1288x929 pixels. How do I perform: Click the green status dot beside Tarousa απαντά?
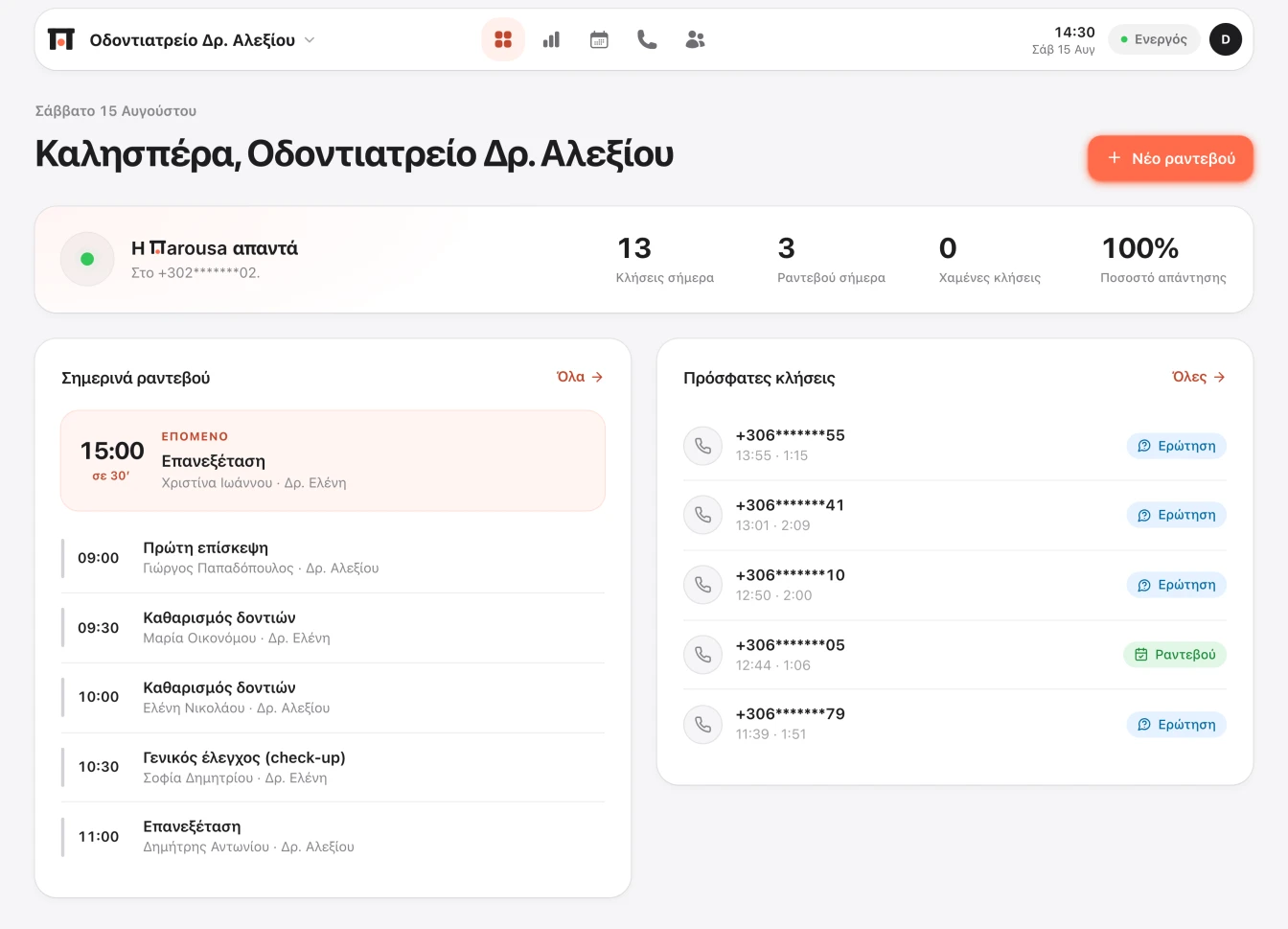(87, 259)
